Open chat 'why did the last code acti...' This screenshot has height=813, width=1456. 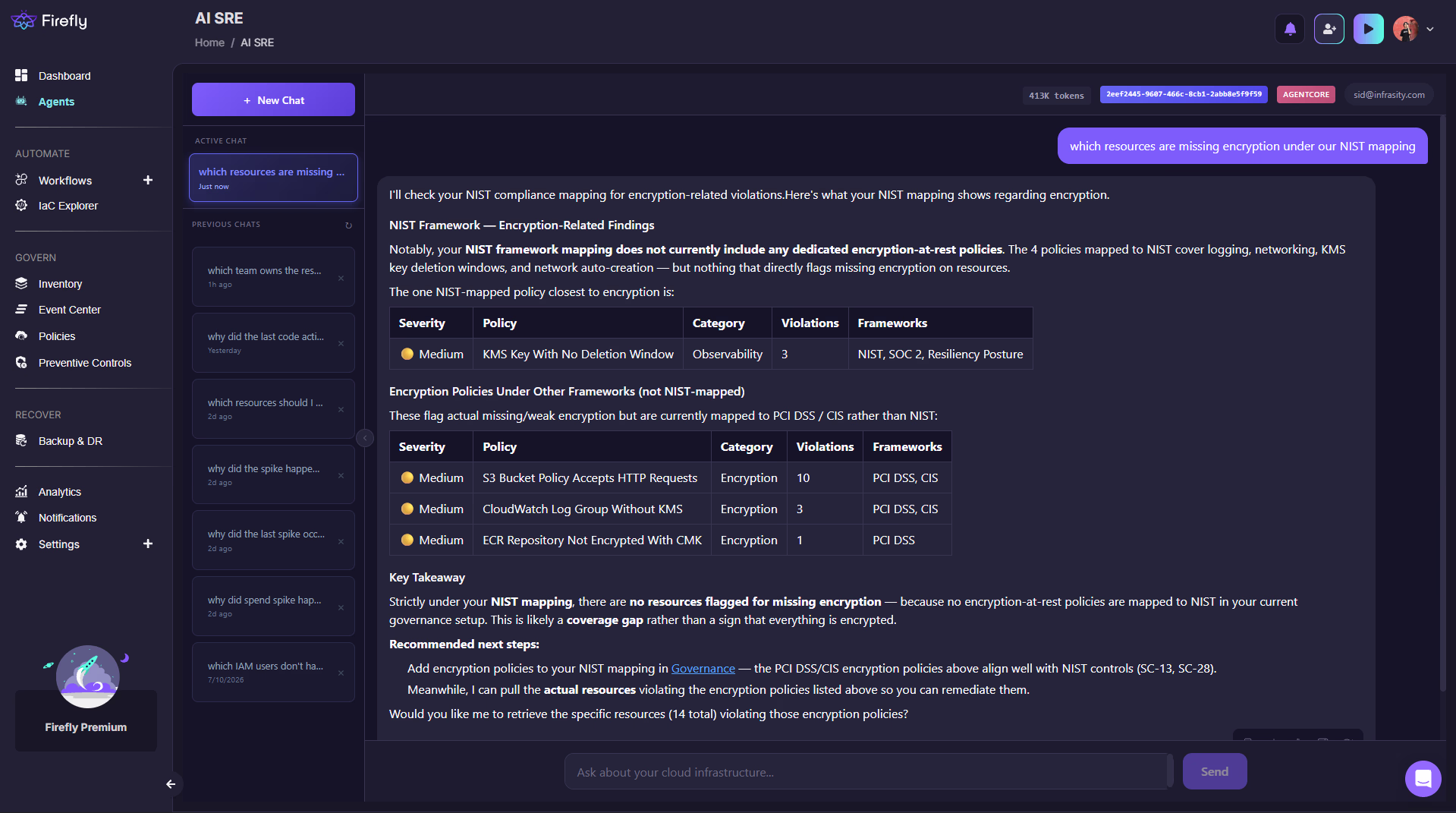tap(266, 342)
